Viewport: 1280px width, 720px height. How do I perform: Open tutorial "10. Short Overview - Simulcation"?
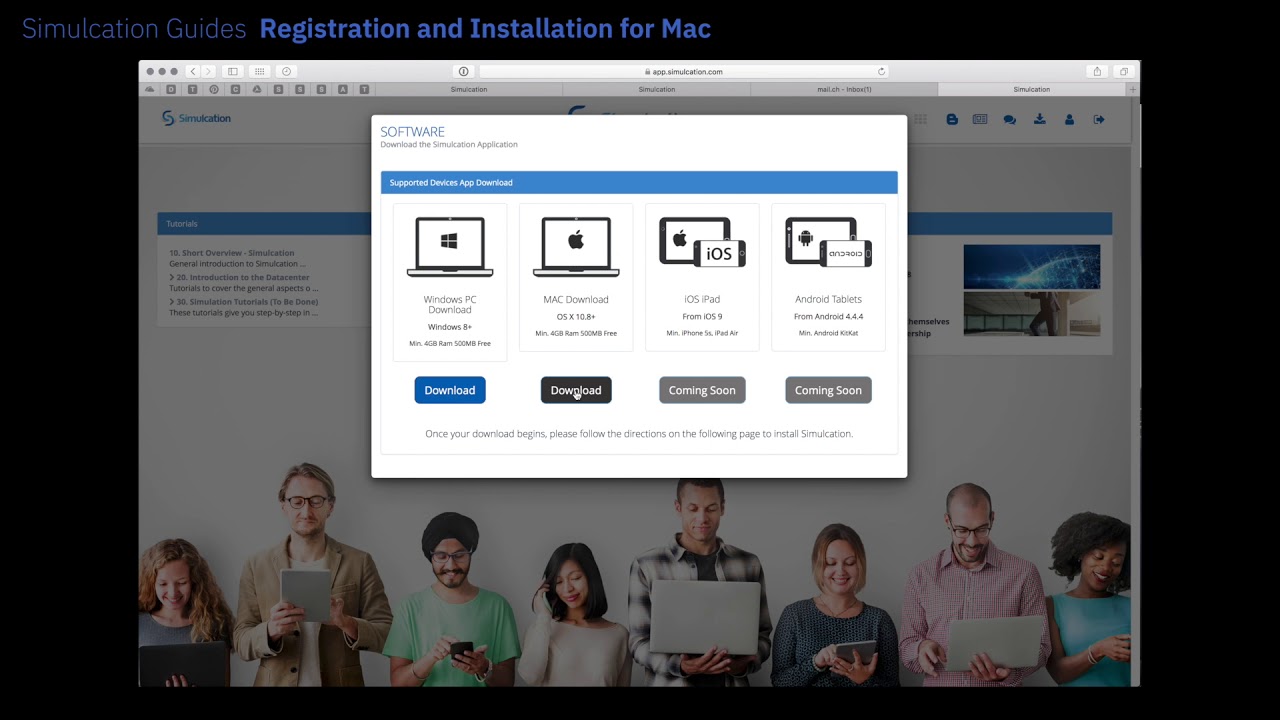click(x=232, y=253)
